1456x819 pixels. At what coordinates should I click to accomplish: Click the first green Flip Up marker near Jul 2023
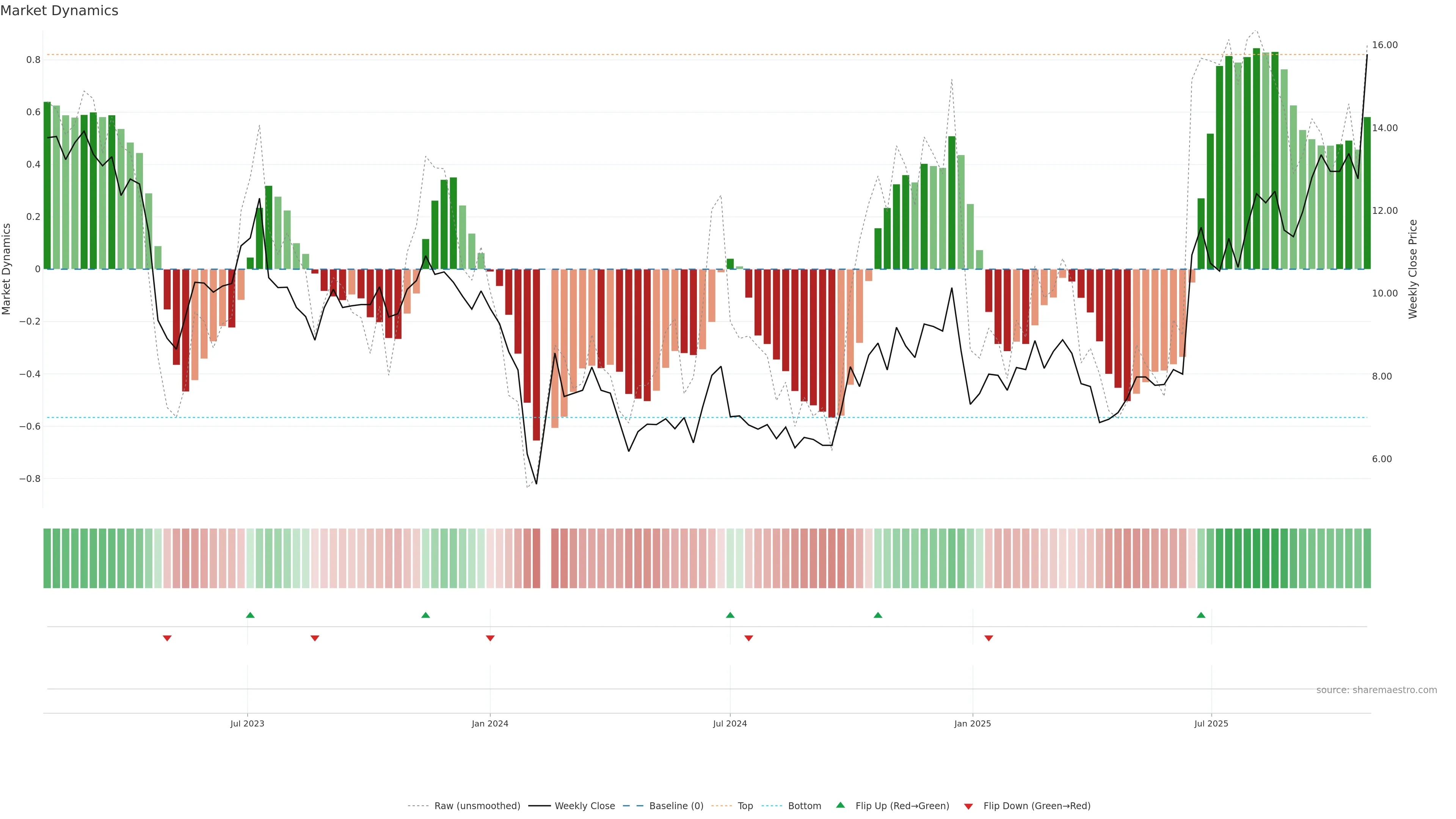click(x=250, y=615)
